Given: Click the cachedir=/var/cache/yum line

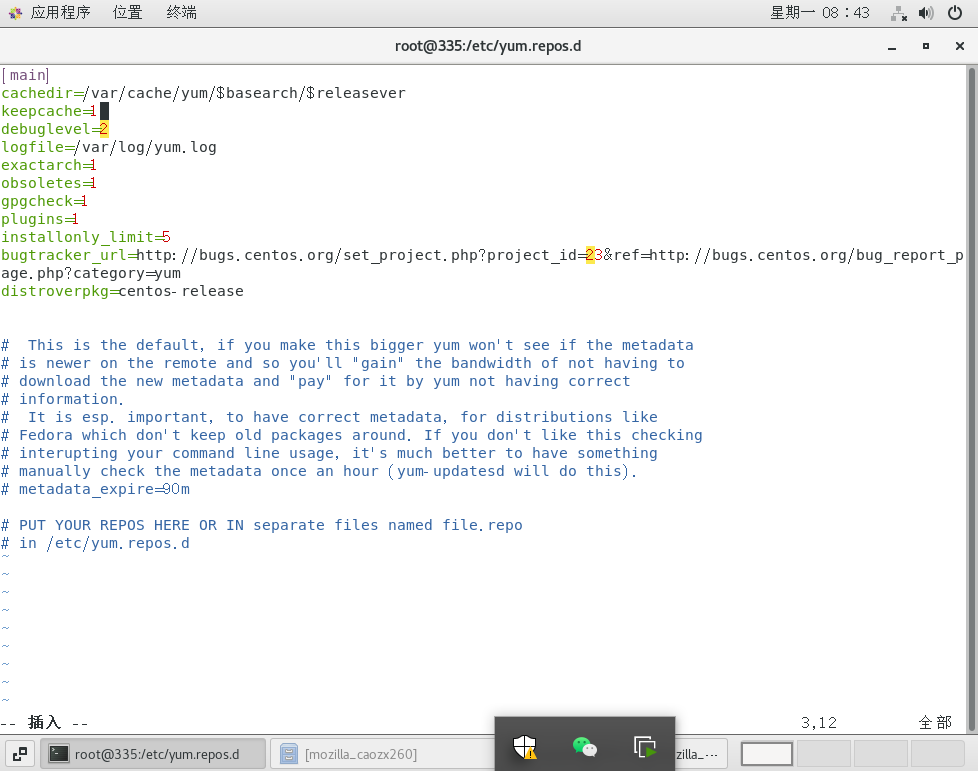Looking at the screenshot, I should click(203, 93).
